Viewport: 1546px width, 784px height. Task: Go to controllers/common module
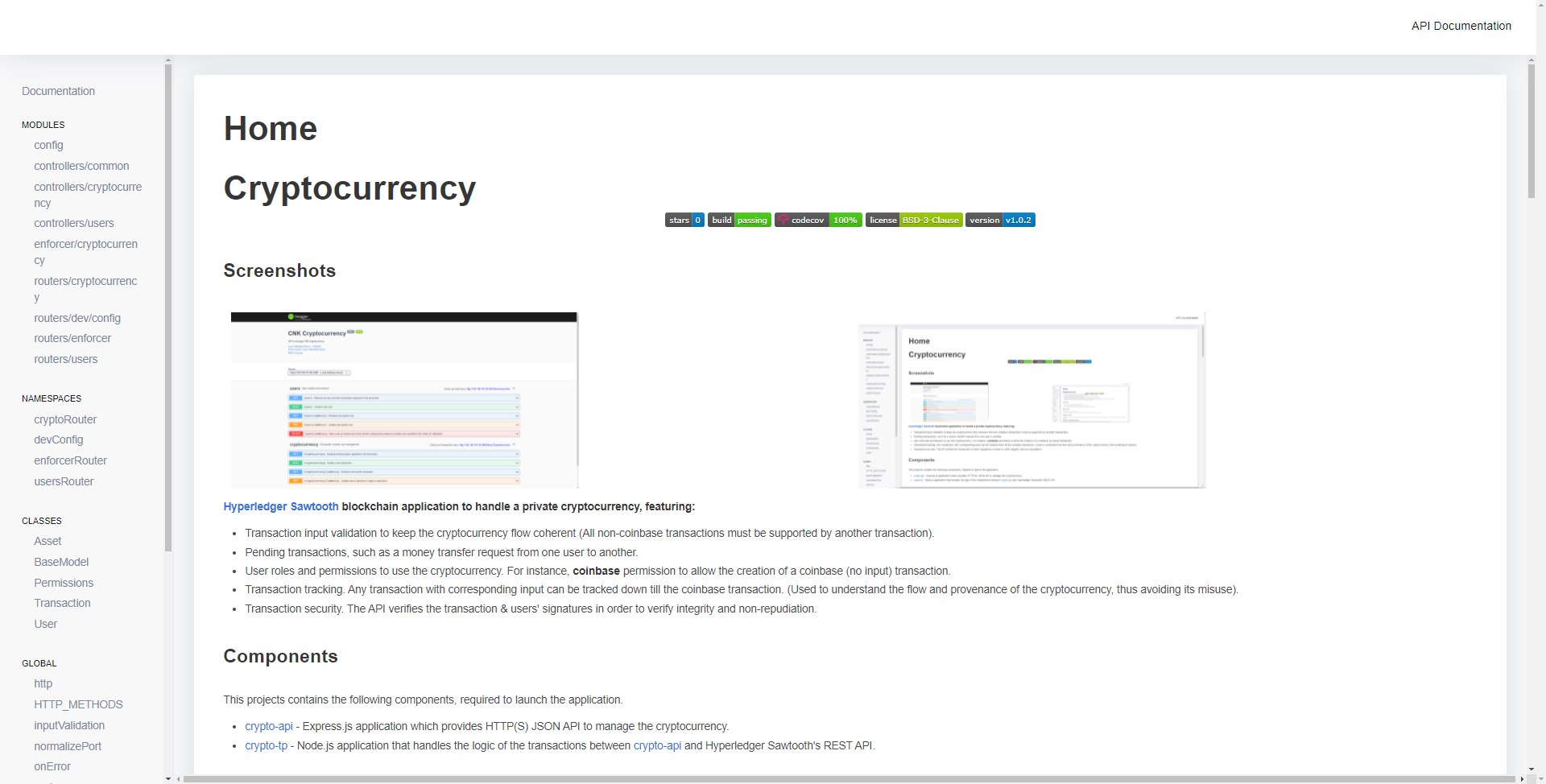click(x=81, y=166)
